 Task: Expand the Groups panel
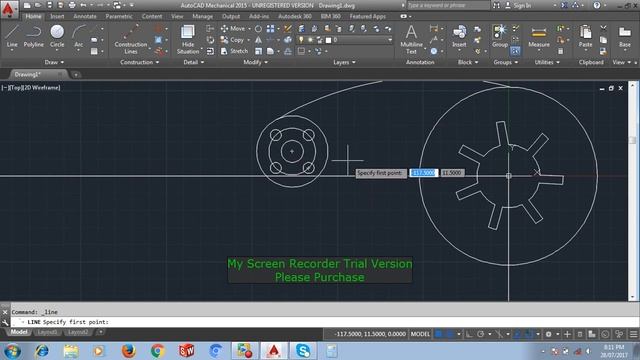(x=506, y=62)
